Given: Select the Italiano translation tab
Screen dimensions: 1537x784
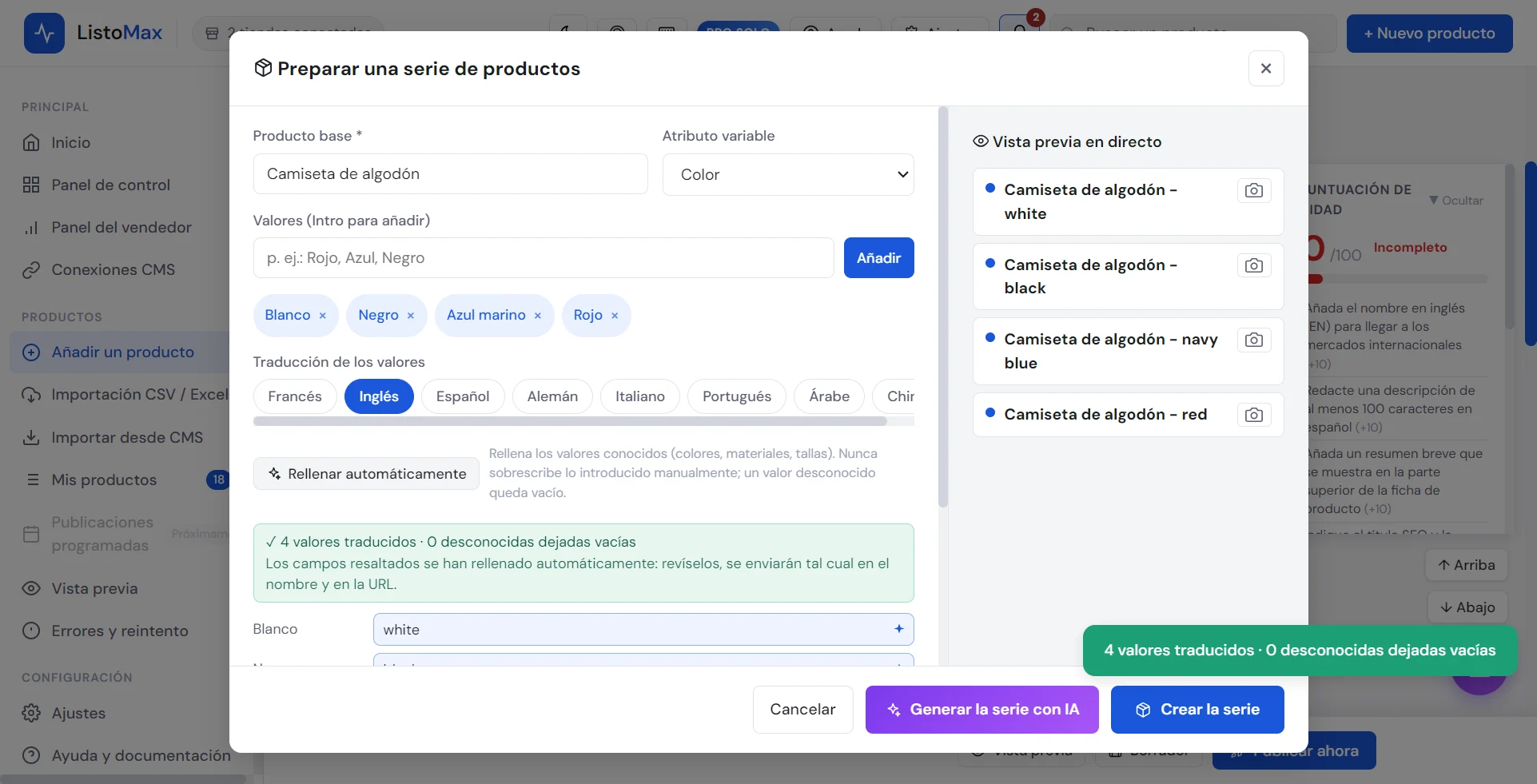Looking at the screenshot, I should (640, 396).
